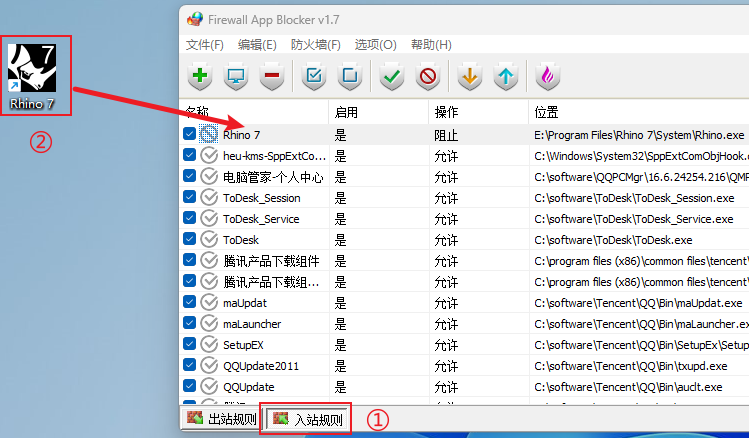
Task: Sort by the 位置 column header
Action: pyautogui.click(x=639, y=112)
